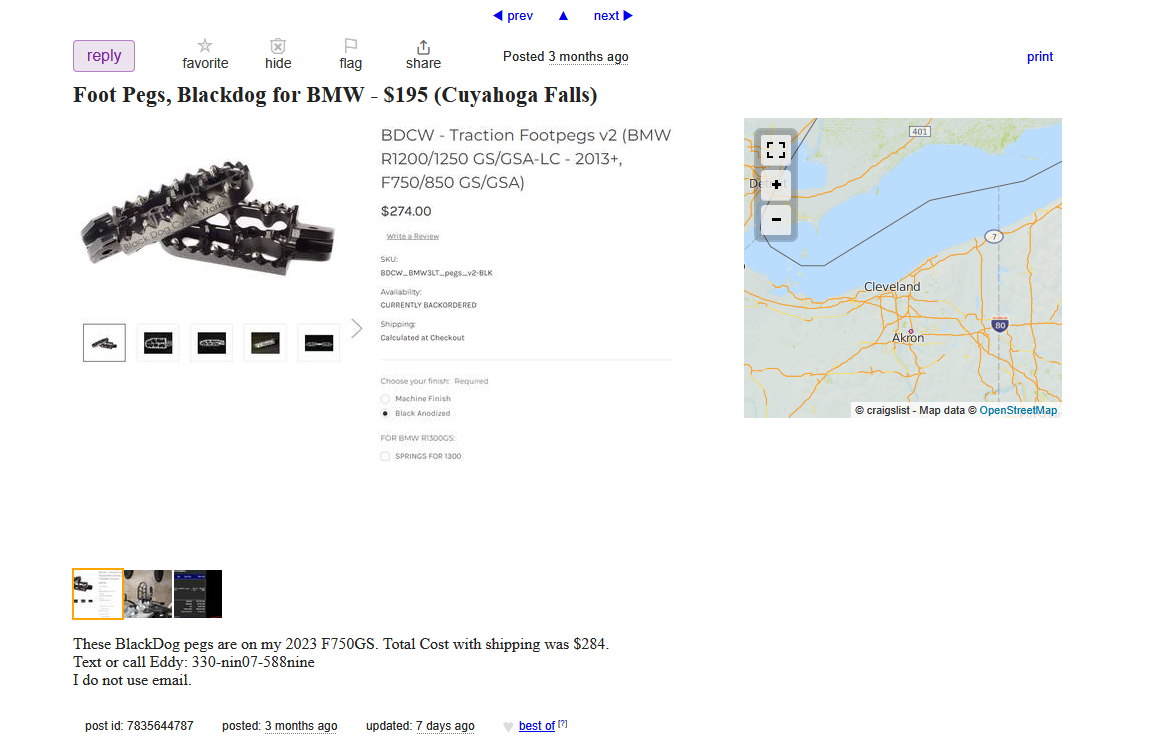Click the Akron label on the map
This screenshot has height=748, width=1173.
click(907, 338)
